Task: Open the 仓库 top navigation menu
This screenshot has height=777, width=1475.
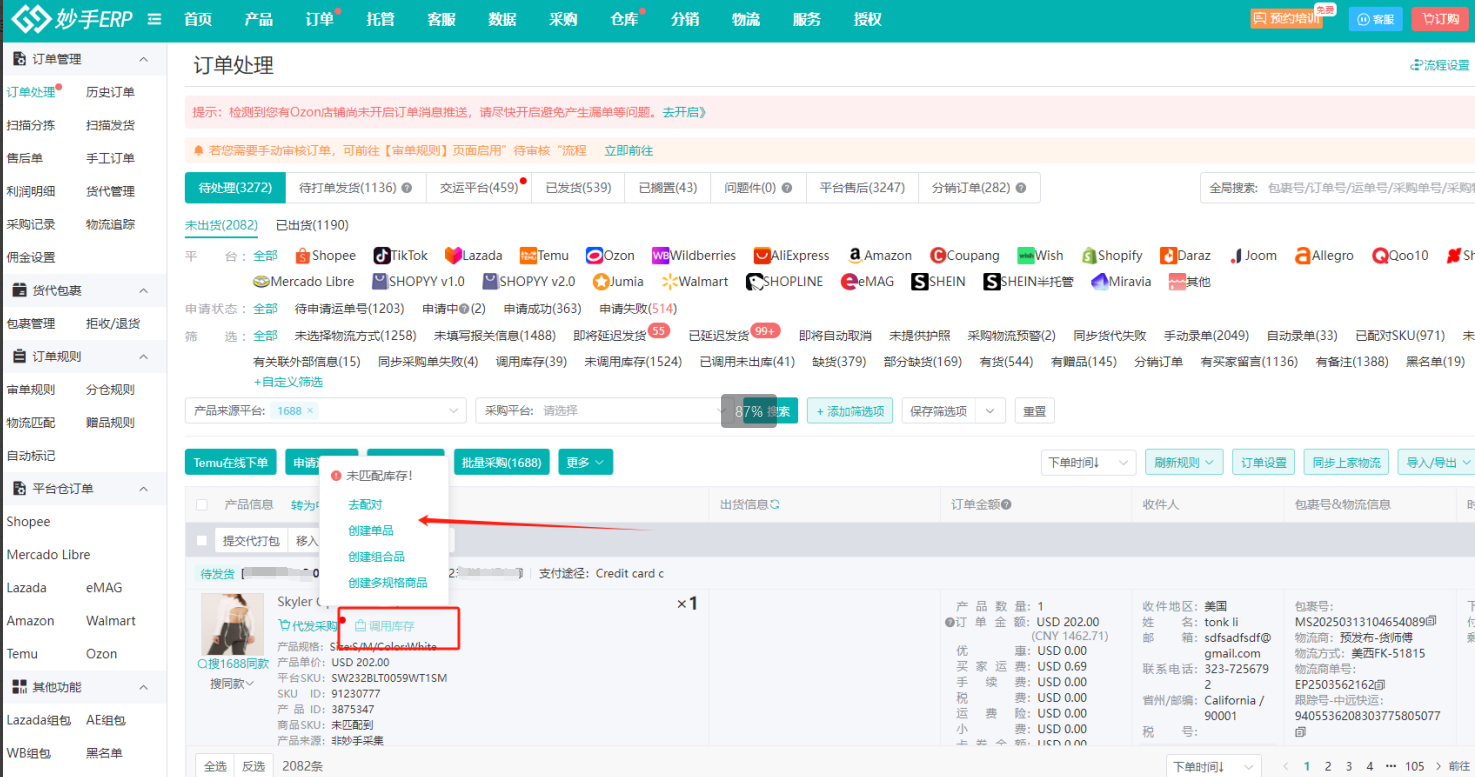Action: [624, 20]
